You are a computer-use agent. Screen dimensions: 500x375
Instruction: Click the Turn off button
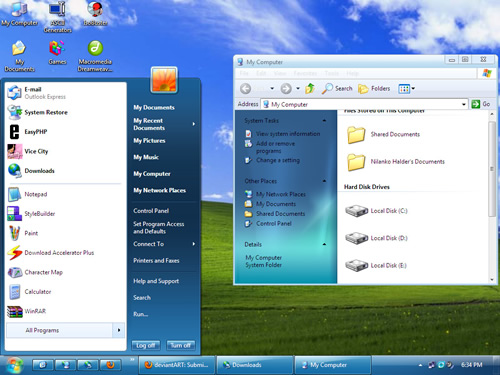click(x=181, y=345)
